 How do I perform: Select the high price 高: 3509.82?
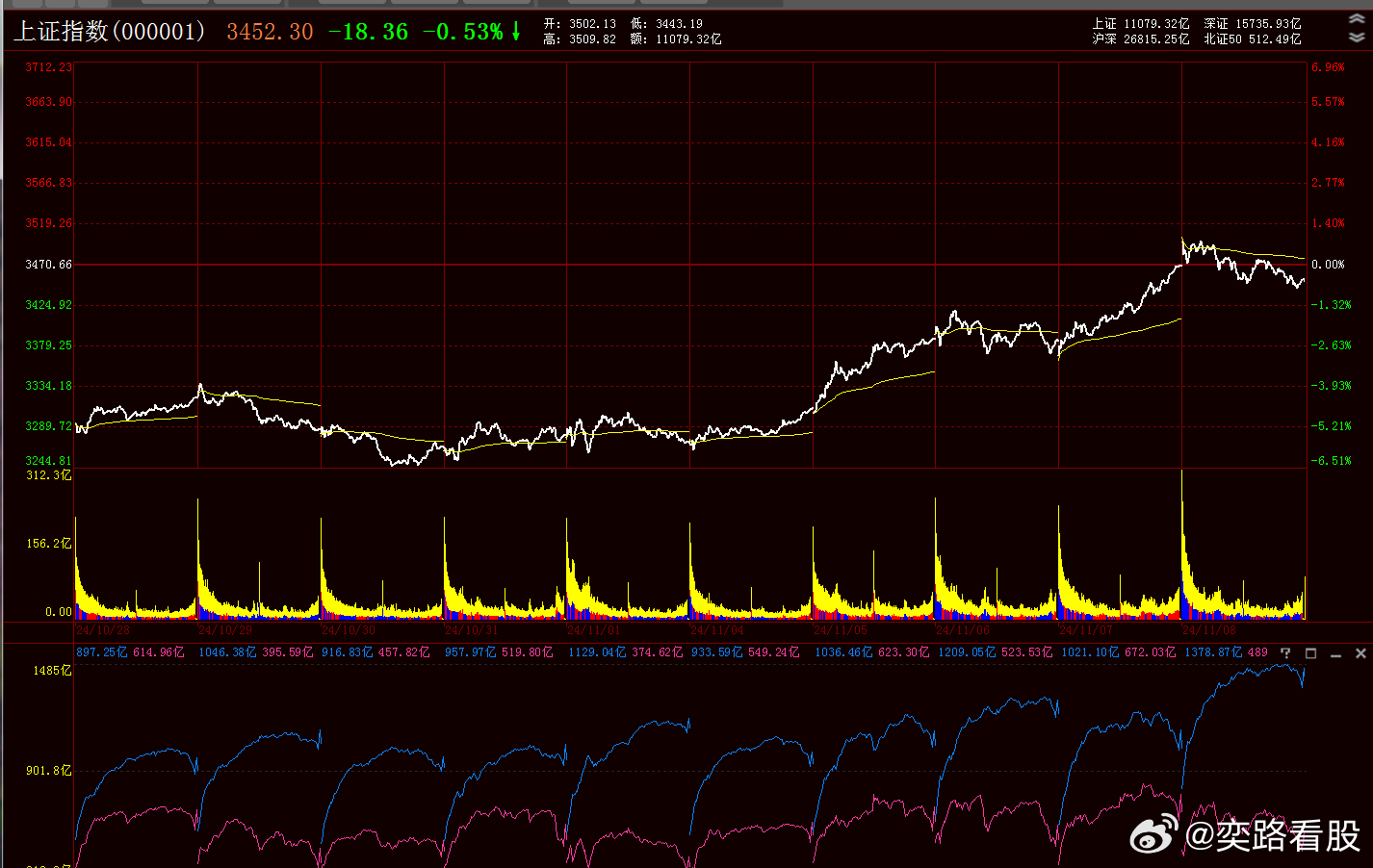point(580,39)
